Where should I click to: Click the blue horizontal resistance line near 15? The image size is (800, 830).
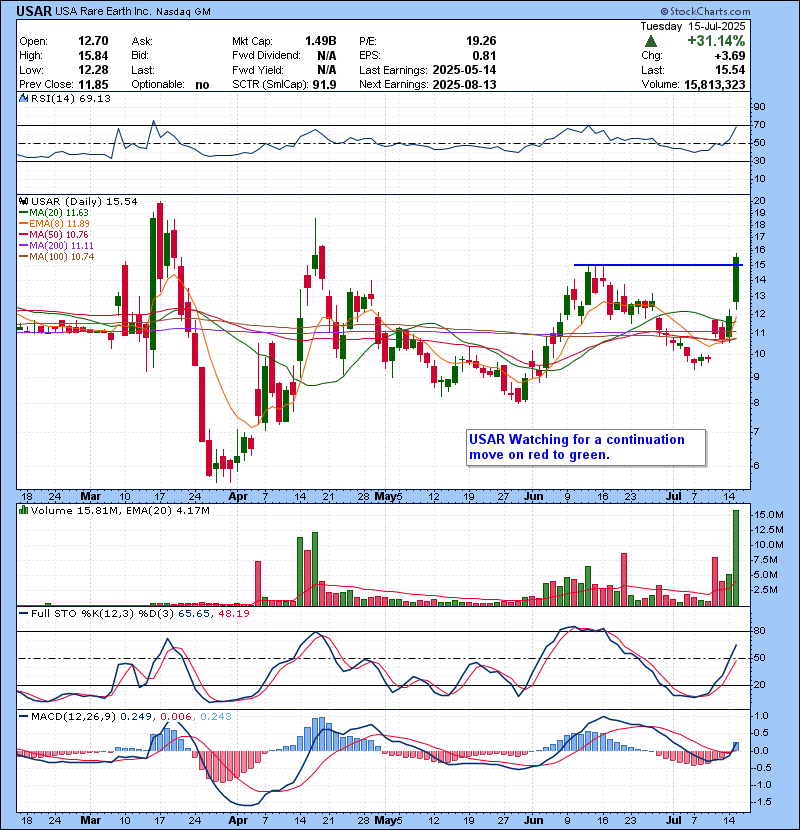pos(658,265)
